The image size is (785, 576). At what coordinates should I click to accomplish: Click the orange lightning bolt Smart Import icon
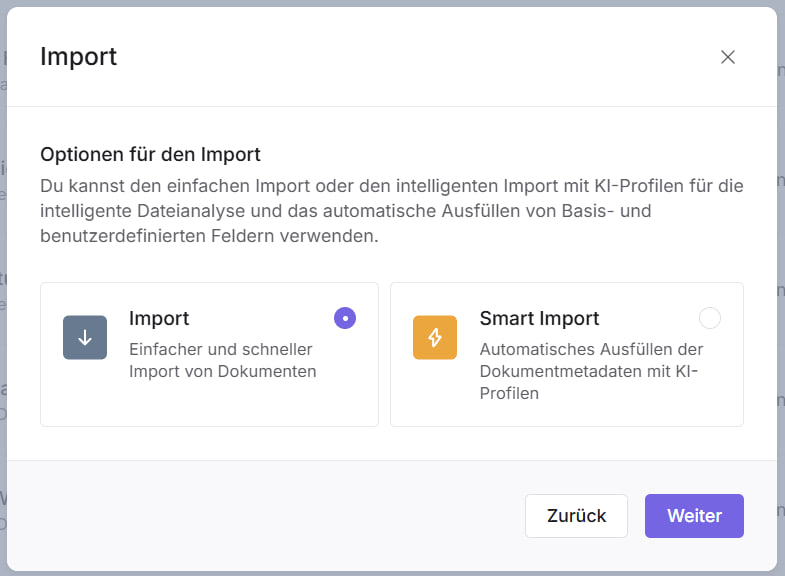coord(435,338)
